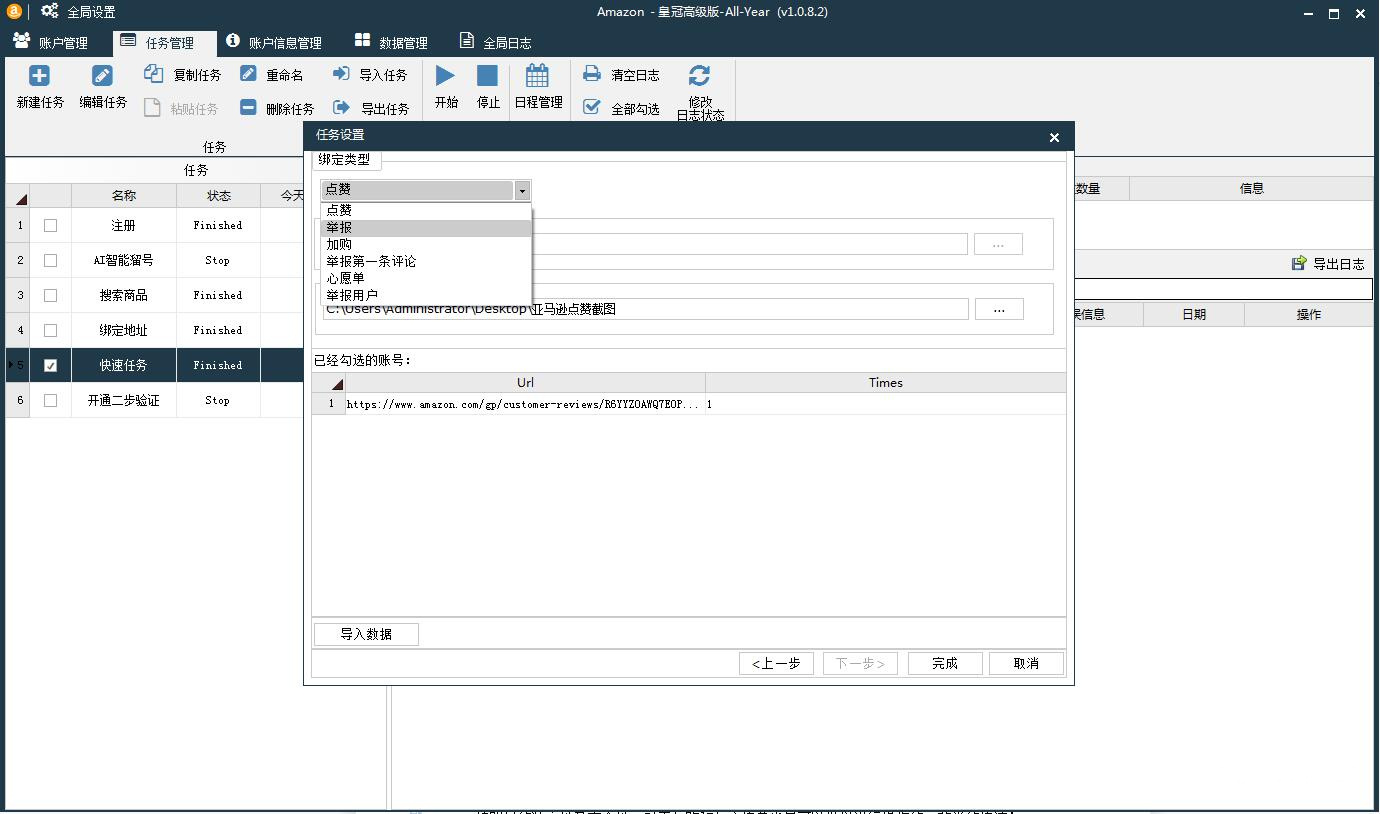Click the <上一步 button

776,663
